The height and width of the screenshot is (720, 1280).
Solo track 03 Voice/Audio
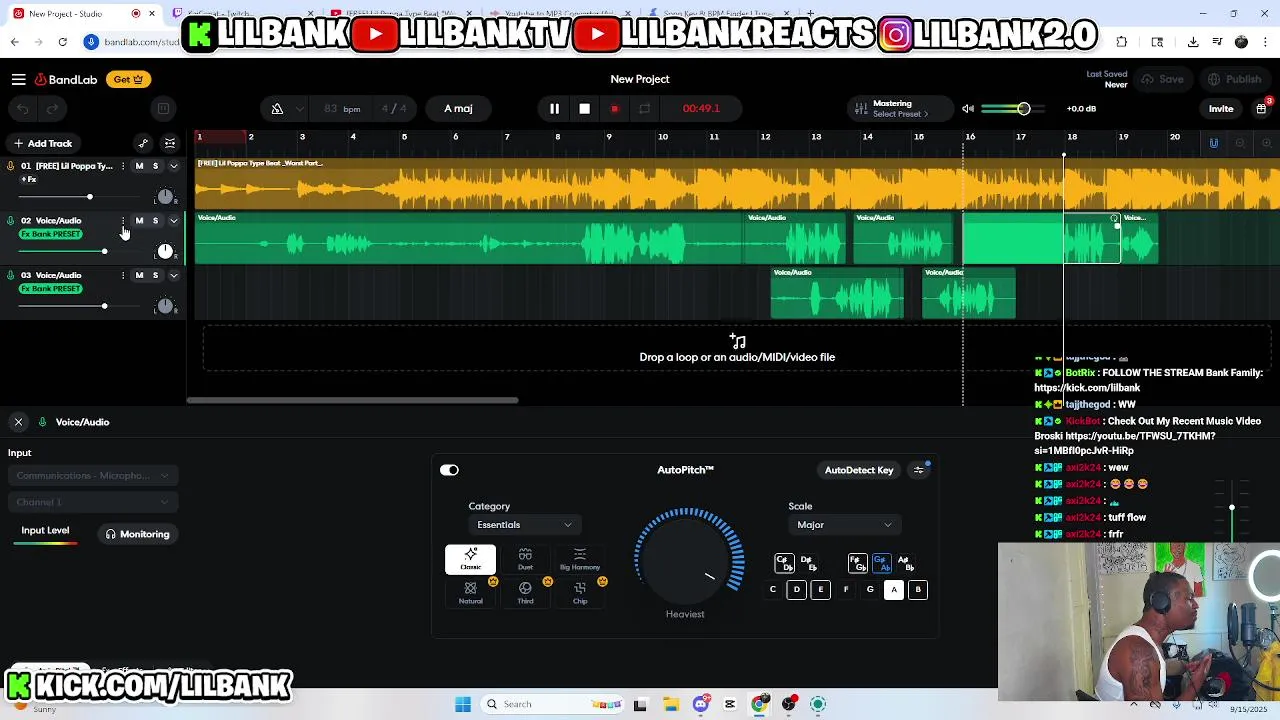[155, 275]
